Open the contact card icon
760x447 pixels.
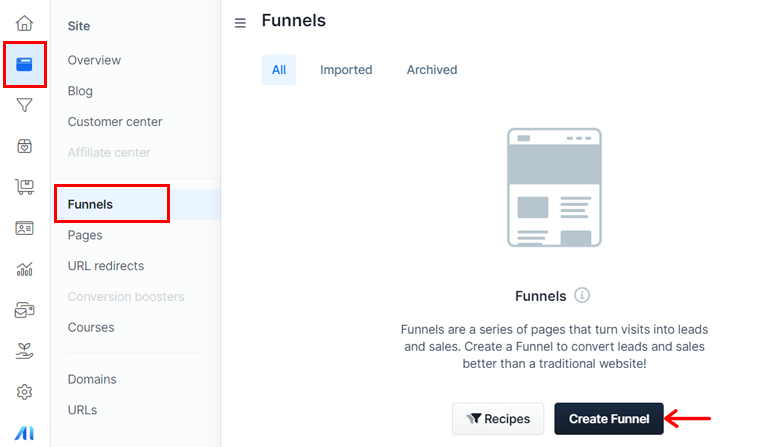coord(24,228)
